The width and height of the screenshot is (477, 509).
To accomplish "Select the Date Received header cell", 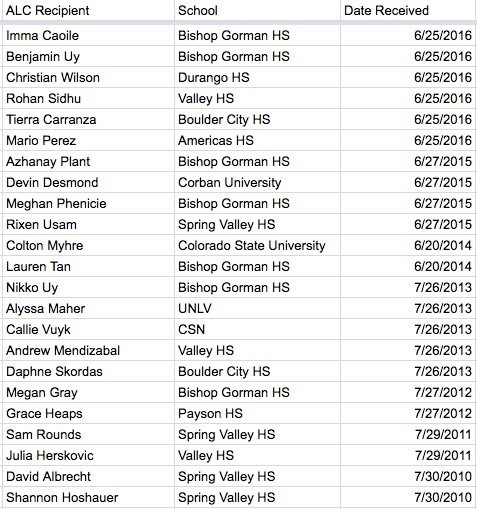I will (x=408, y=10).
